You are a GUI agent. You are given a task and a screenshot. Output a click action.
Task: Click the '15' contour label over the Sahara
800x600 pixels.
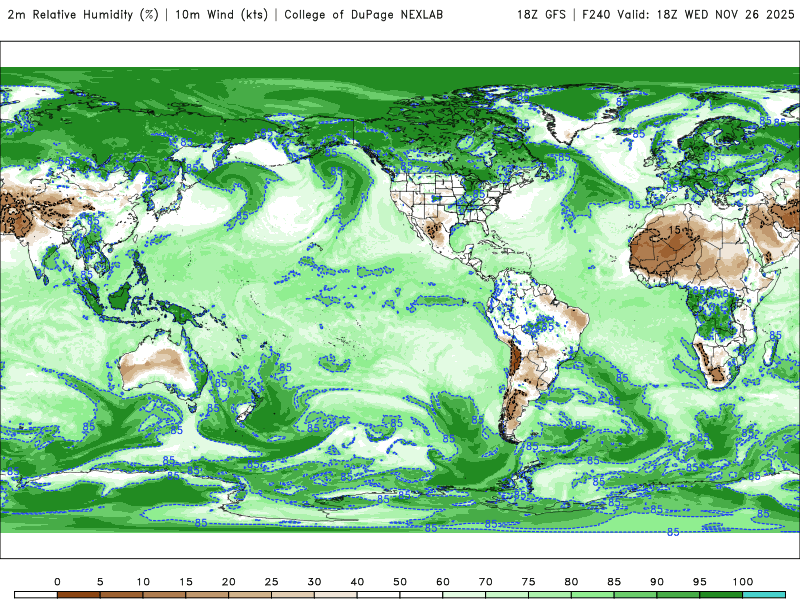674,230
